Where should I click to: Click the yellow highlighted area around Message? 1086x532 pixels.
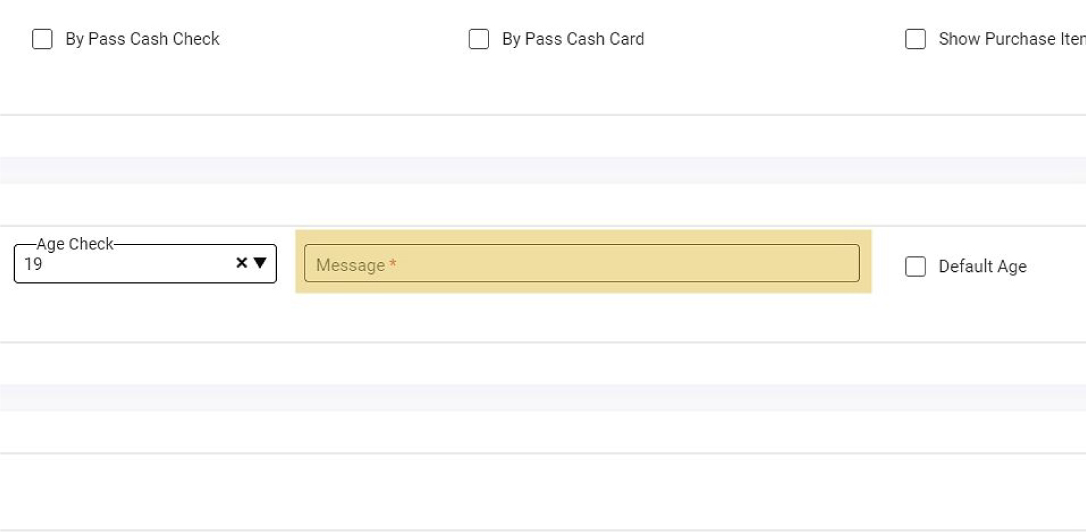click(583, 287)
